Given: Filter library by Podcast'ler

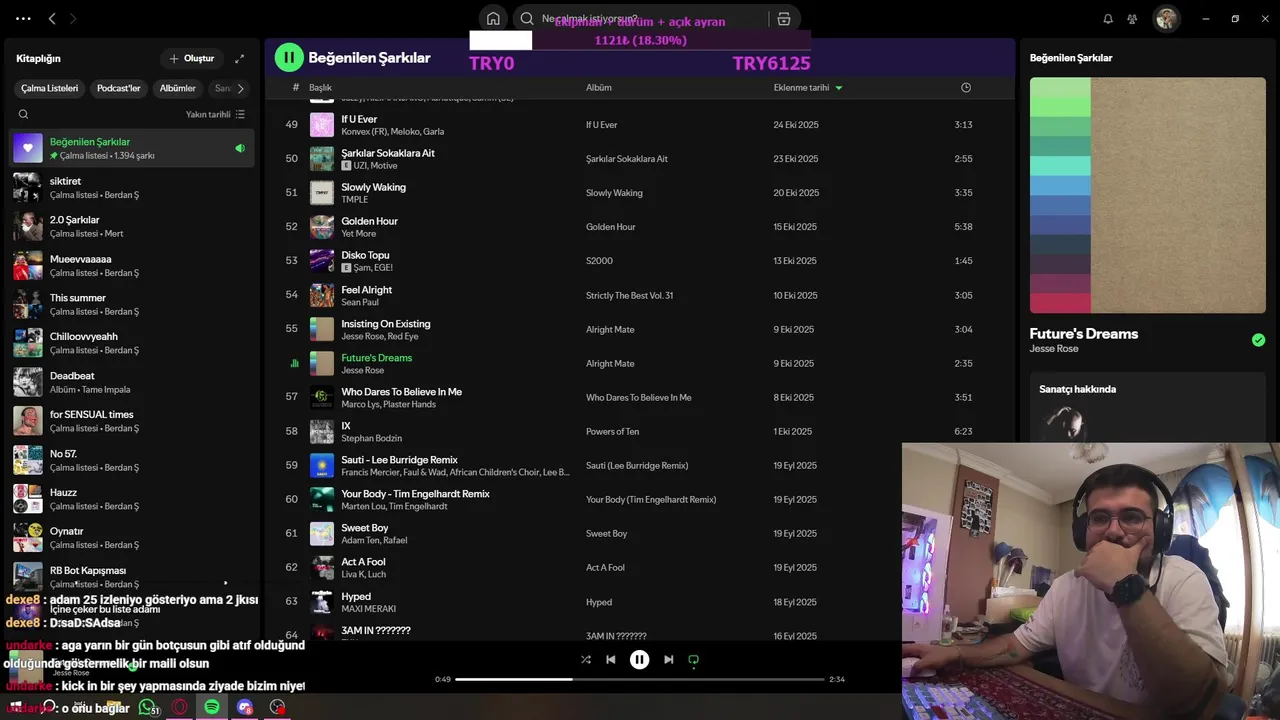Looking at the screenshot, I should coord(118,88).
